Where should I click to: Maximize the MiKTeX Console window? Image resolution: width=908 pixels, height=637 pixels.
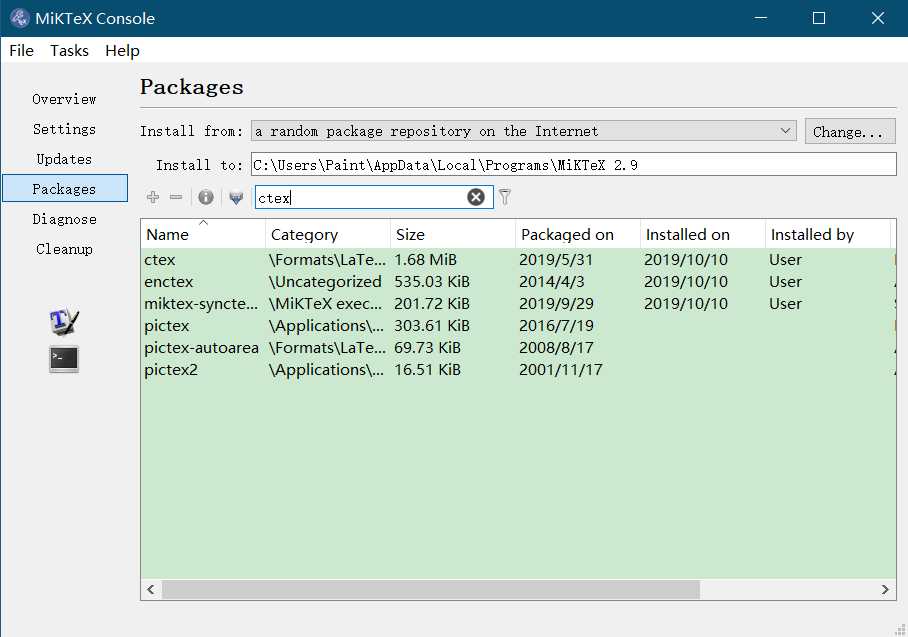(x=819, y=18)
